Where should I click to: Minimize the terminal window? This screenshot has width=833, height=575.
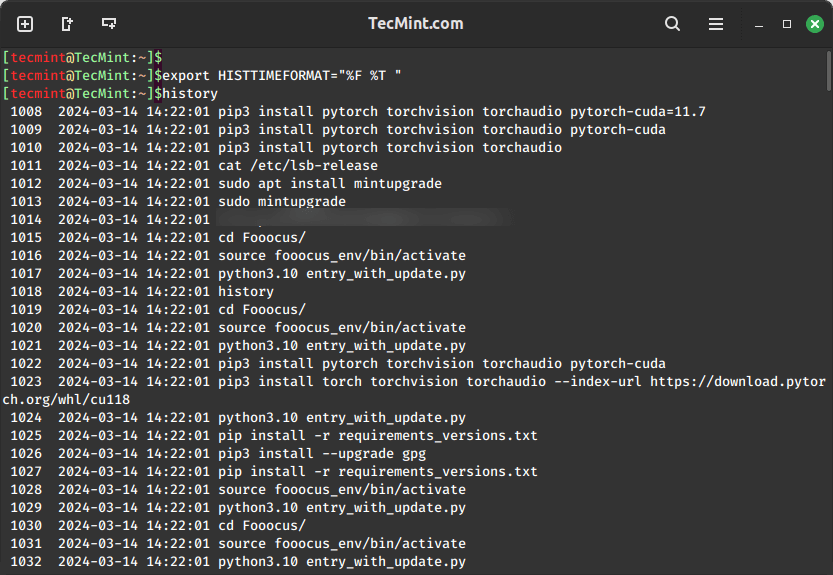[759, 24]
